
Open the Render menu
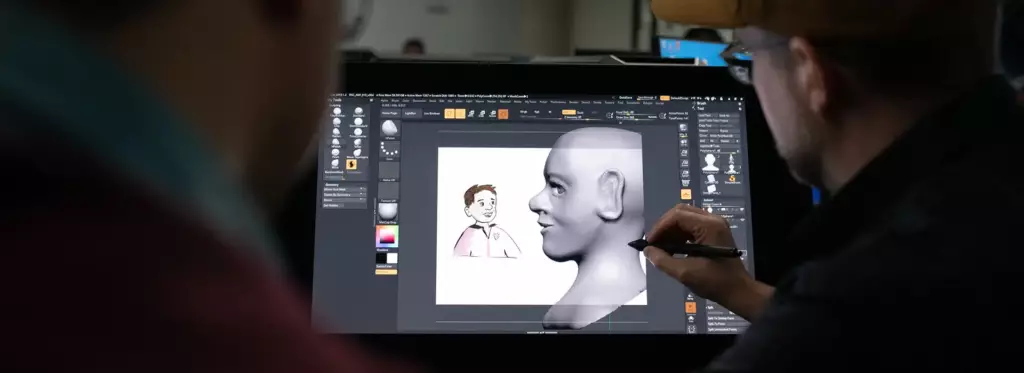point(573,103)
